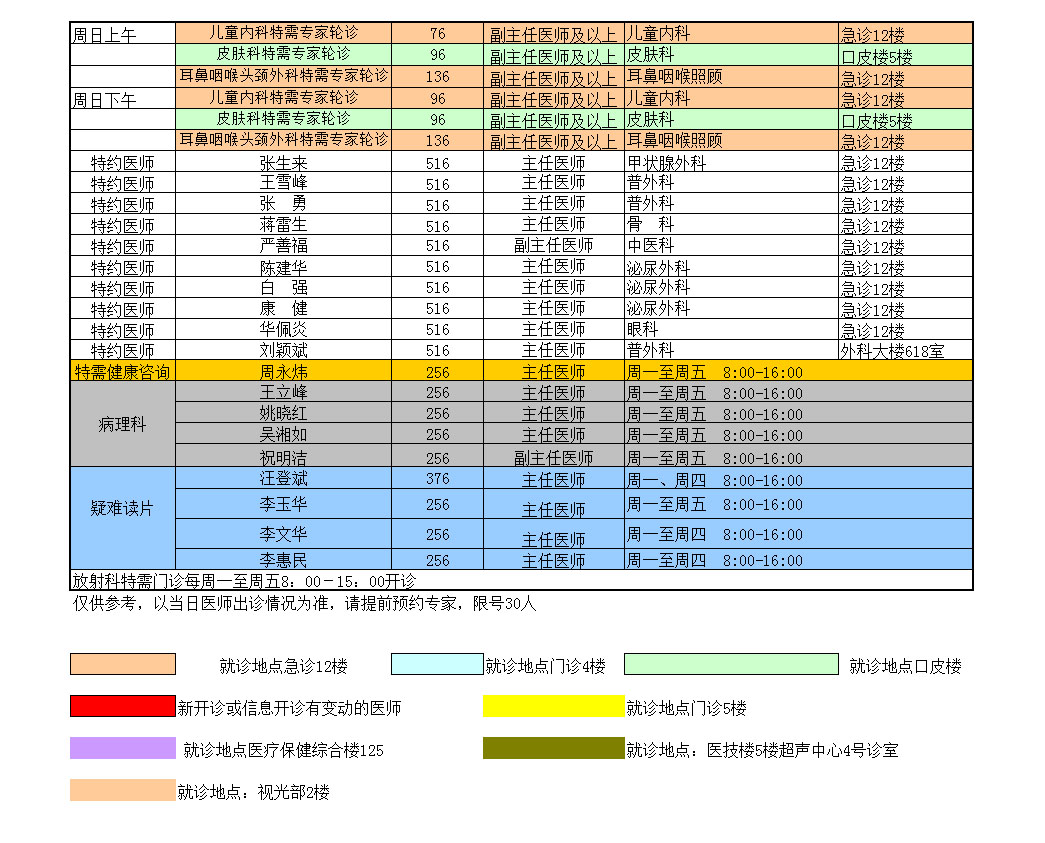Click legend label 新开诊或信息开诊有变动的医师
Screen dimensions: 1045x843
pyautogui.click(x=289, y=708)
